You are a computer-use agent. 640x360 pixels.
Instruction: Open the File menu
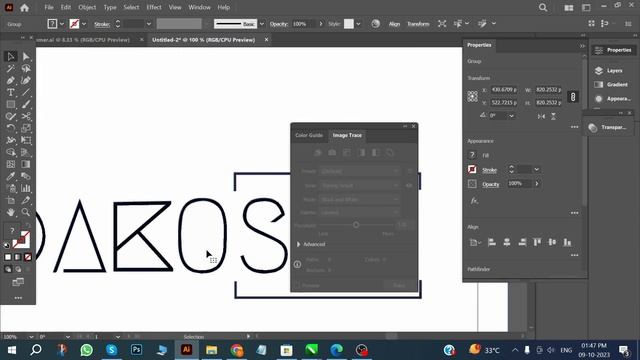[x=49, y=7]
